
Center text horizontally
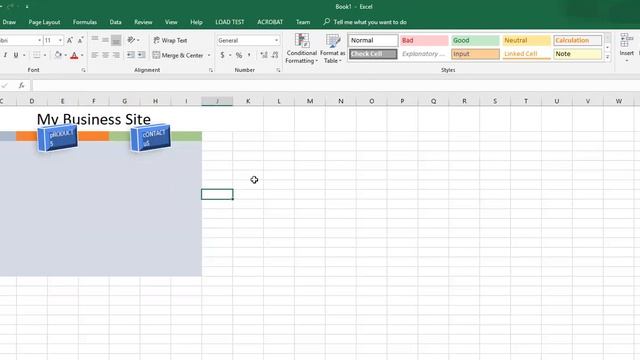(105, 55)
